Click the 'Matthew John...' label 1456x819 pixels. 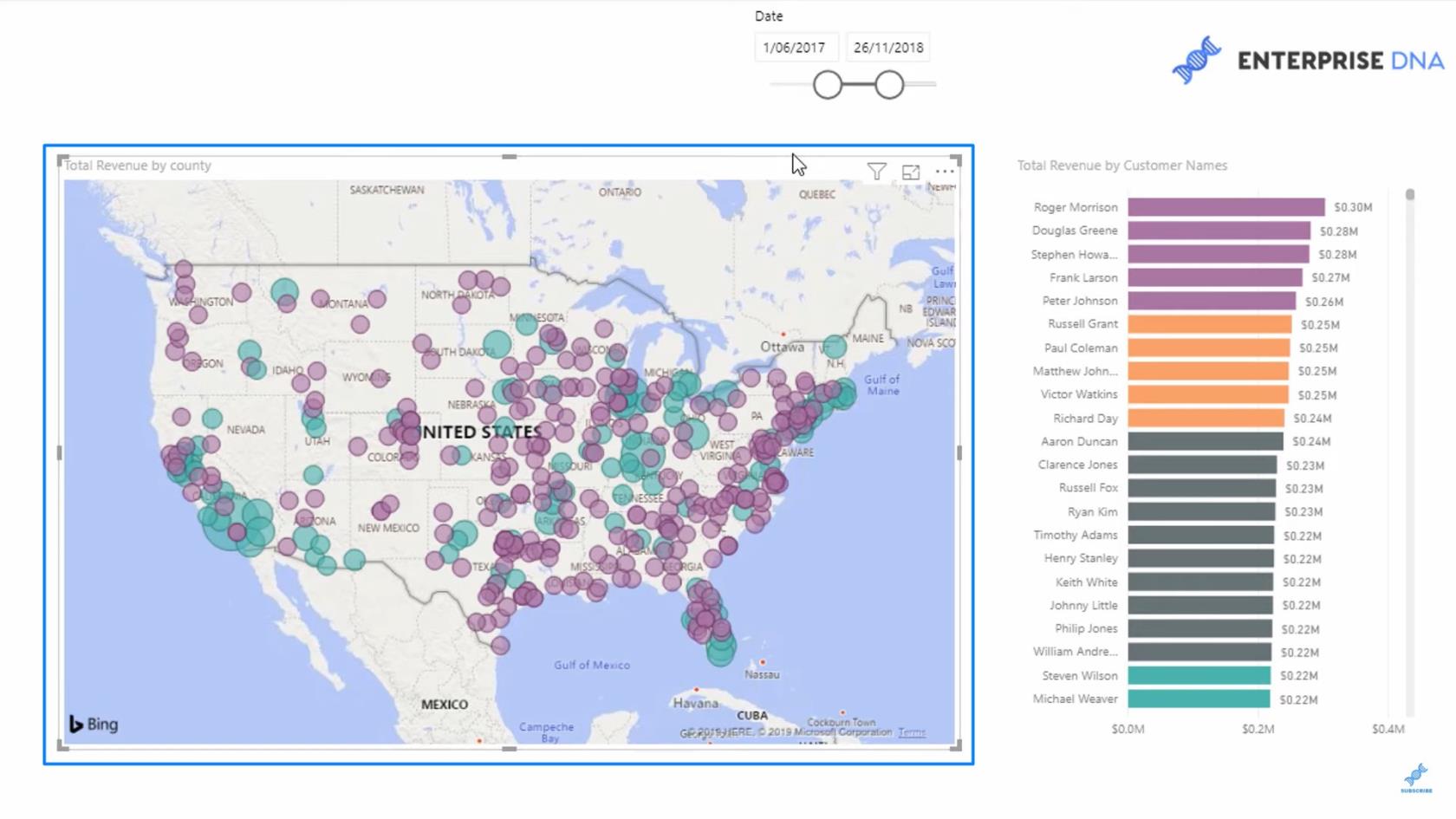click(x=1075, y=371)
